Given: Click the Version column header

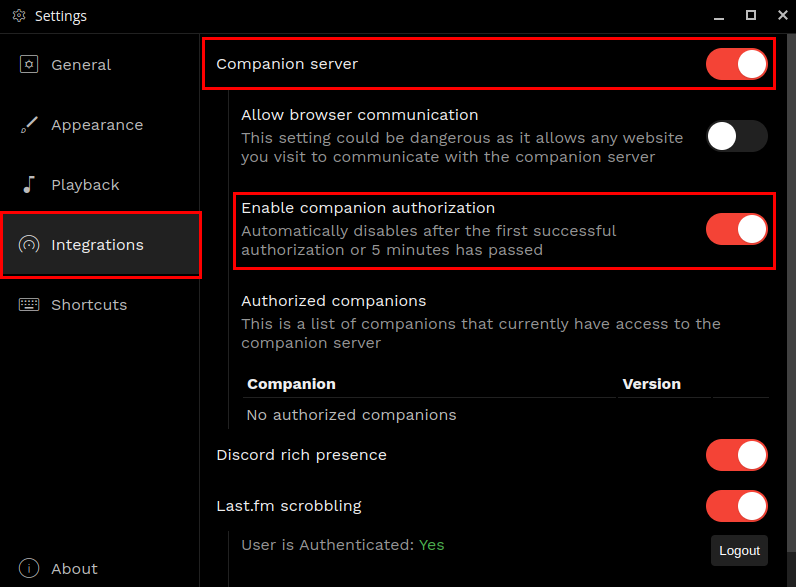Looking at the screenshot, I should [x=651, y=384].
